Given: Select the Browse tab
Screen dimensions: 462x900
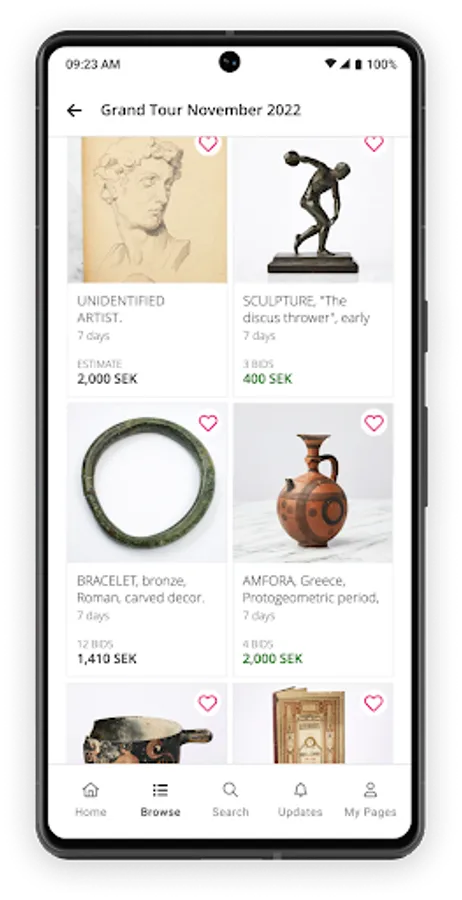Looking at the screenshot, I should pyautogui.click(x=161, y=800).
